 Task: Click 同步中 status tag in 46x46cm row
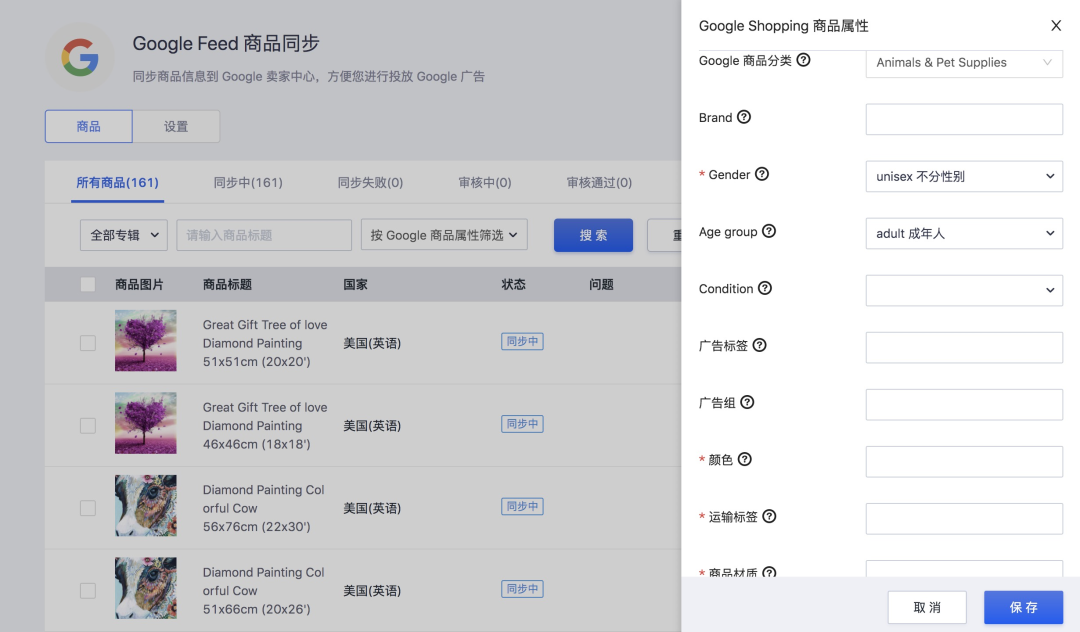(522, 423)
